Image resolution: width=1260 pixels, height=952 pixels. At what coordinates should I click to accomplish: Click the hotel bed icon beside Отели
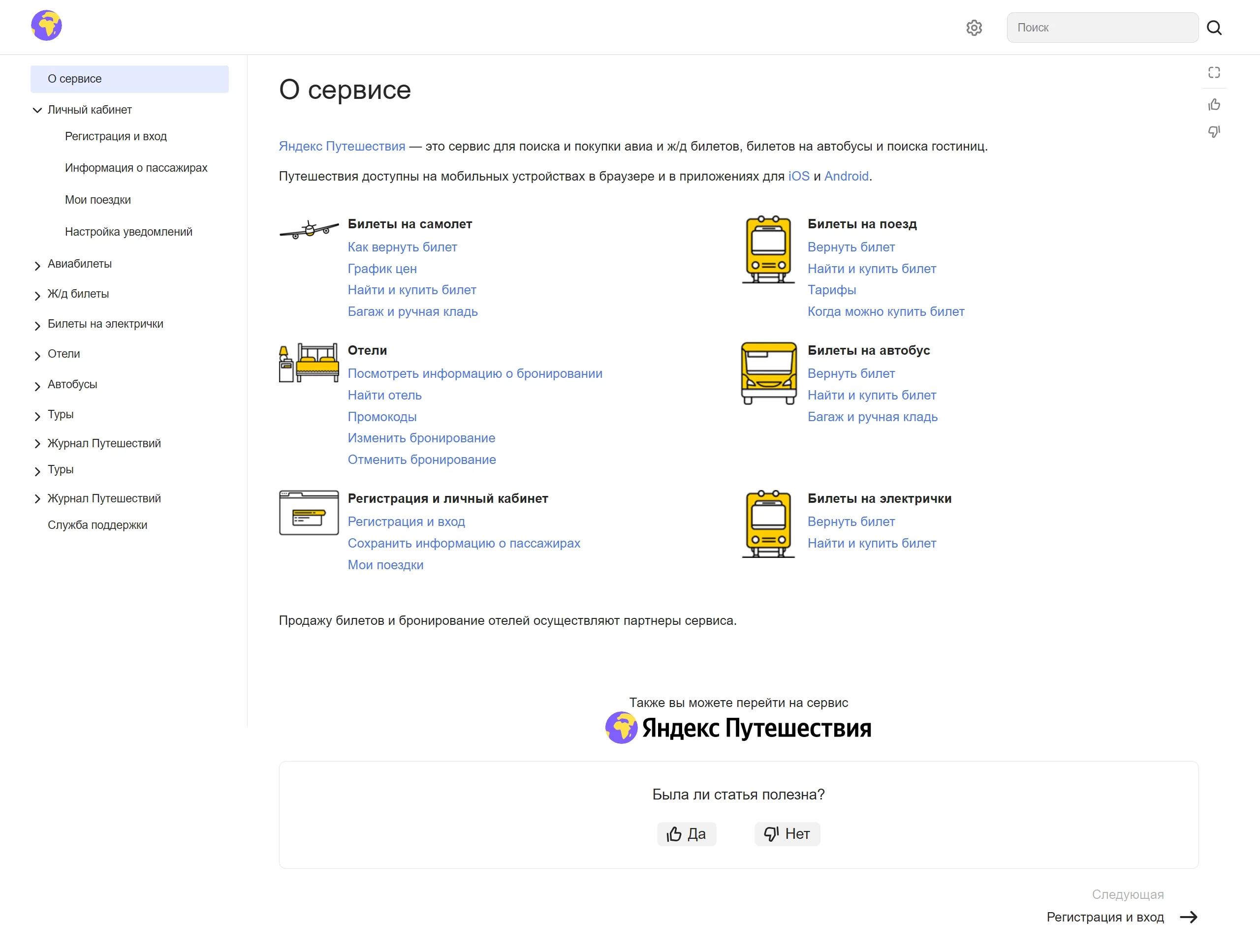click(309, 363)
